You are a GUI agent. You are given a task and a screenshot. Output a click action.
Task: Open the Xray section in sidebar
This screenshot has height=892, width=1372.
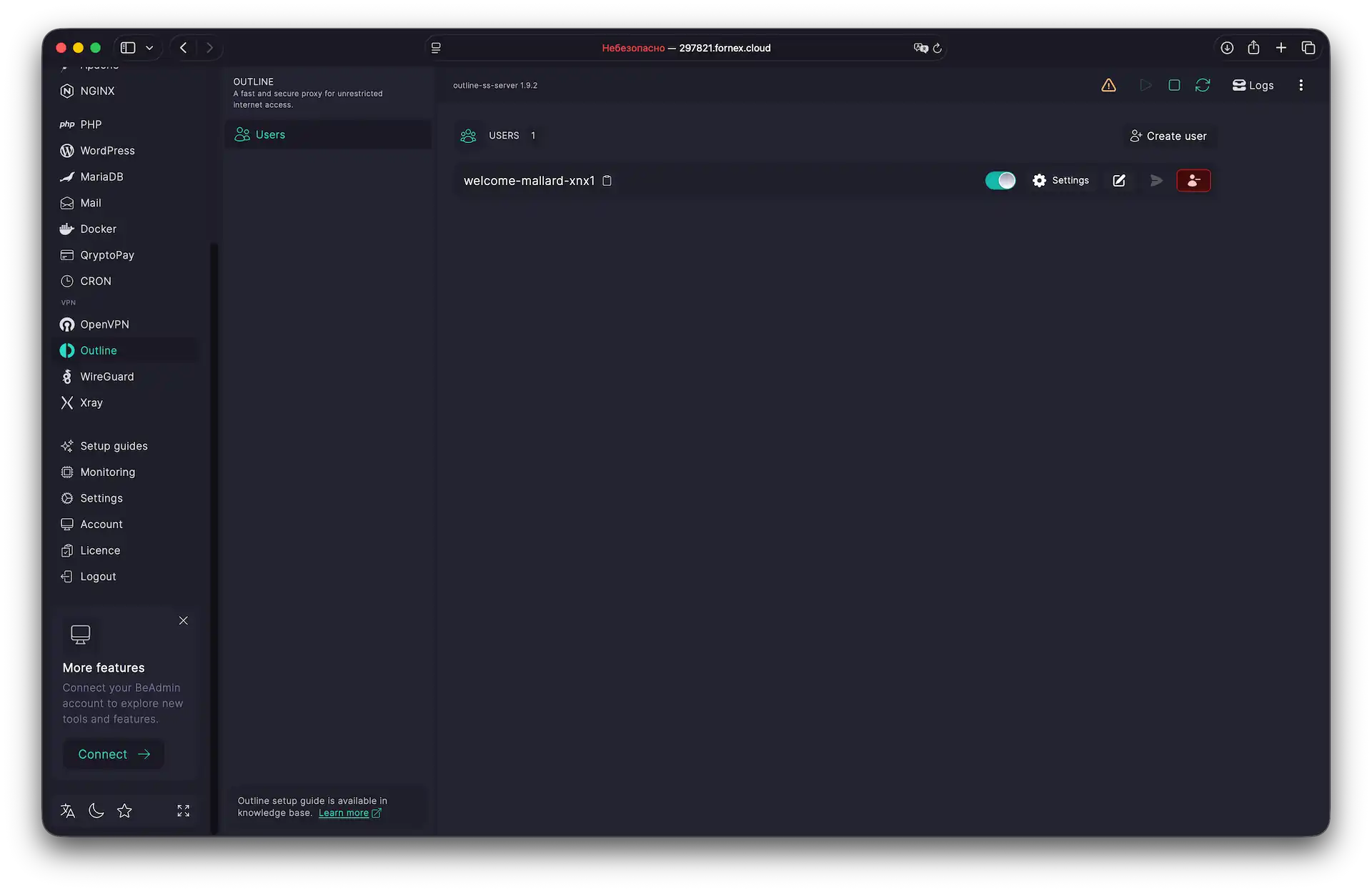click(89, 402)
